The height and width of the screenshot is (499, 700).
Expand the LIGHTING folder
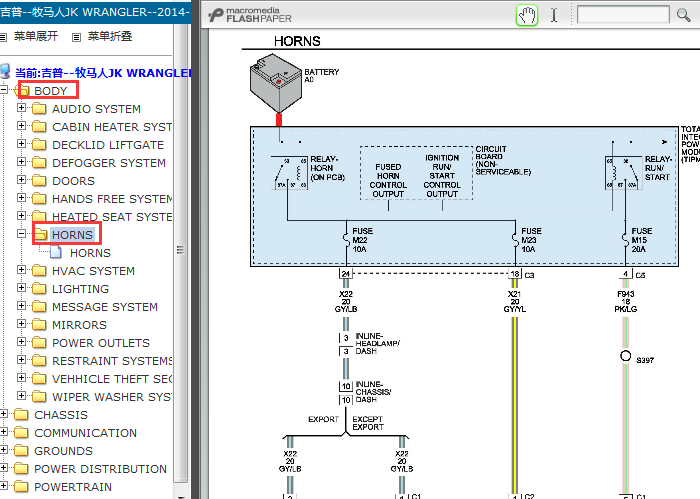[x=21, y=288]
